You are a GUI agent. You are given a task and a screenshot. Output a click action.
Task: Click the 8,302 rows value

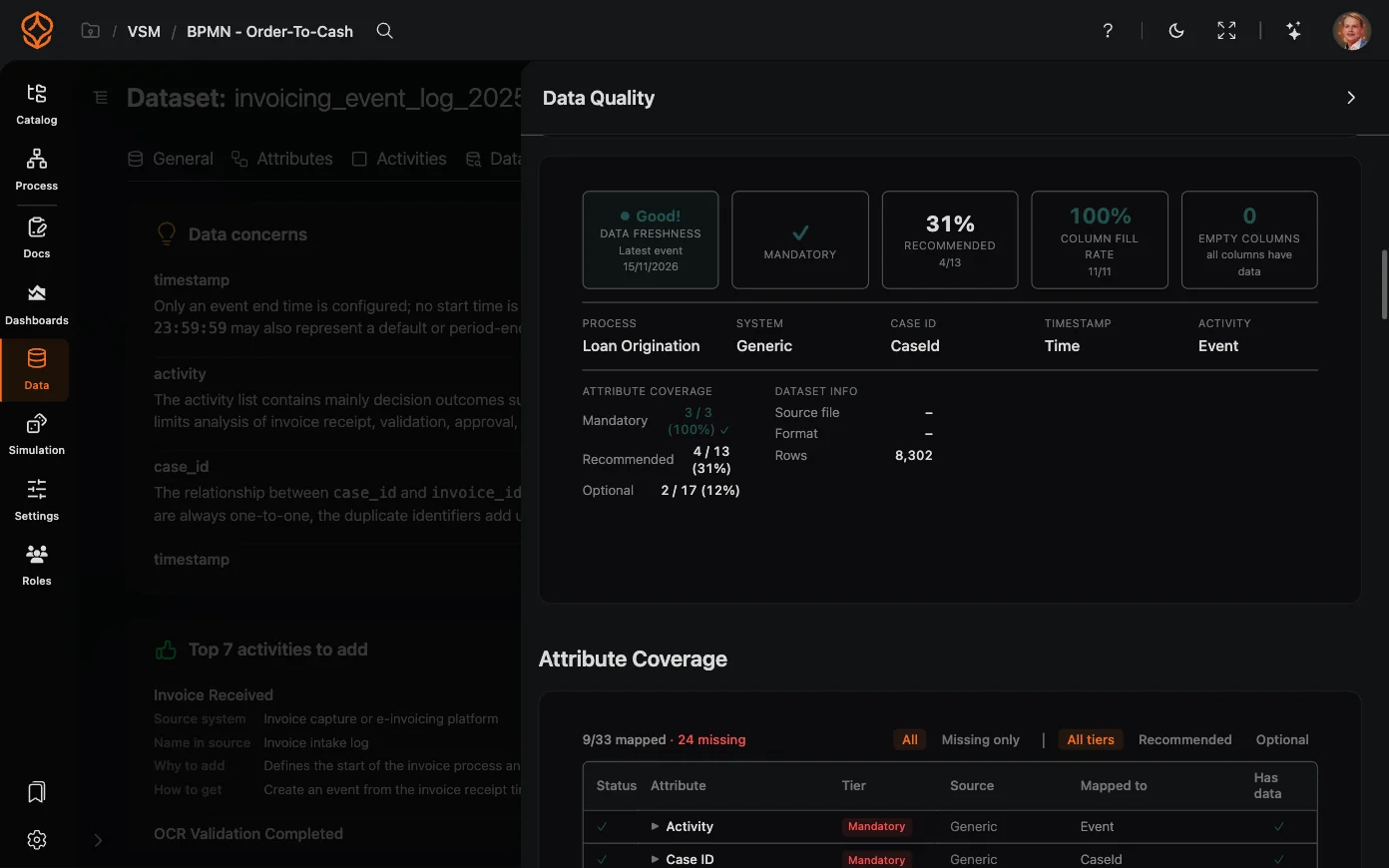point(914,455)
